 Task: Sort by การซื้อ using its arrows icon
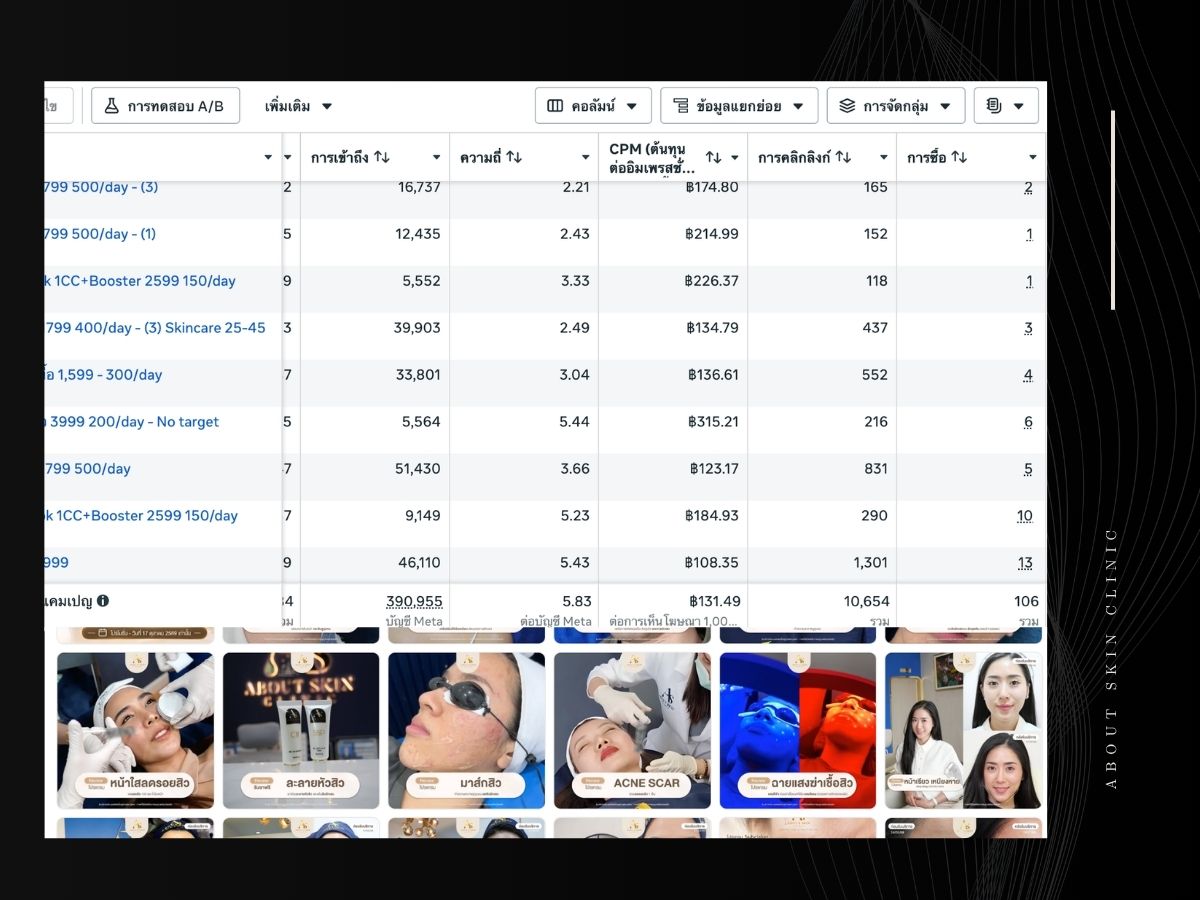coord(959,157)
